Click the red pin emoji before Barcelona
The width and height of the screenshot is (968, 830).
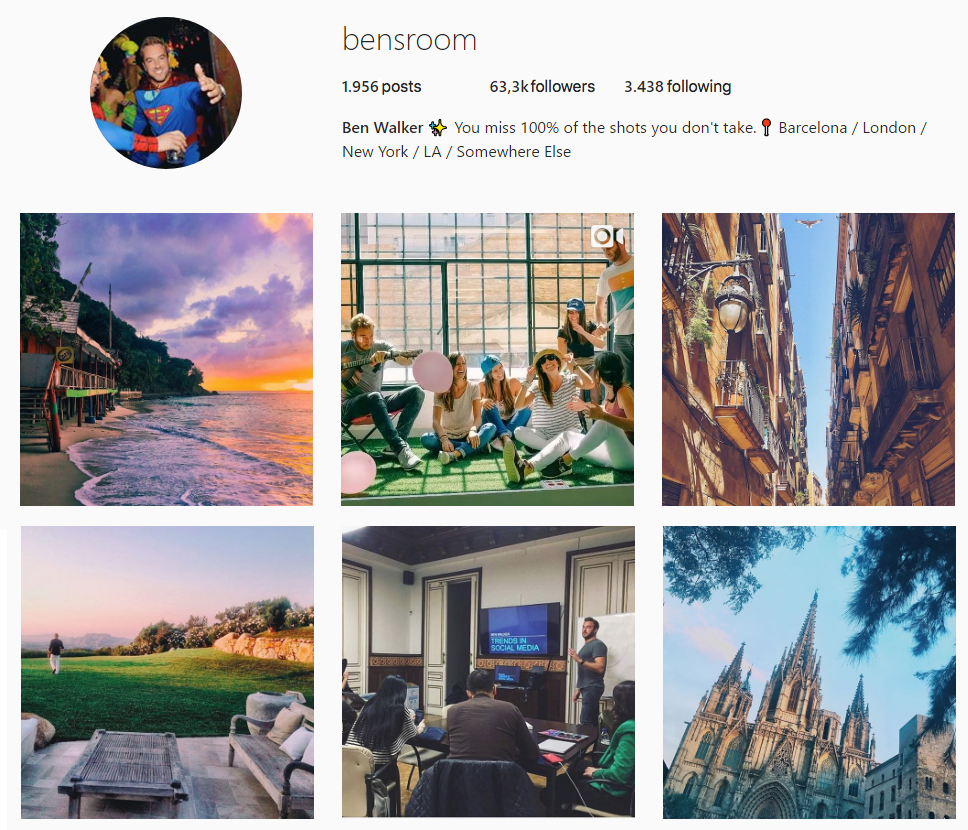766,128
